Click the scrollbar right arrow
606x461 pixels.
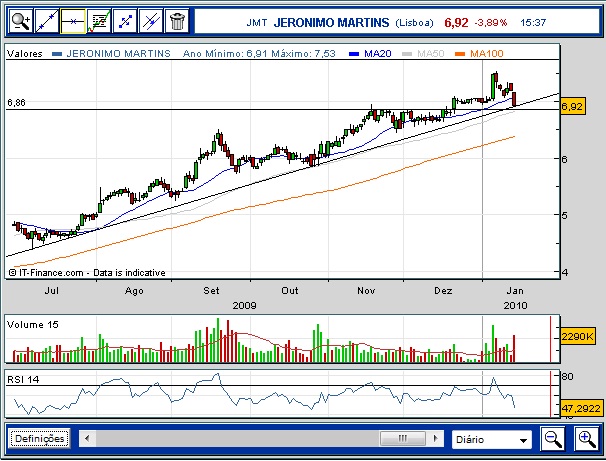click(436, 439)
